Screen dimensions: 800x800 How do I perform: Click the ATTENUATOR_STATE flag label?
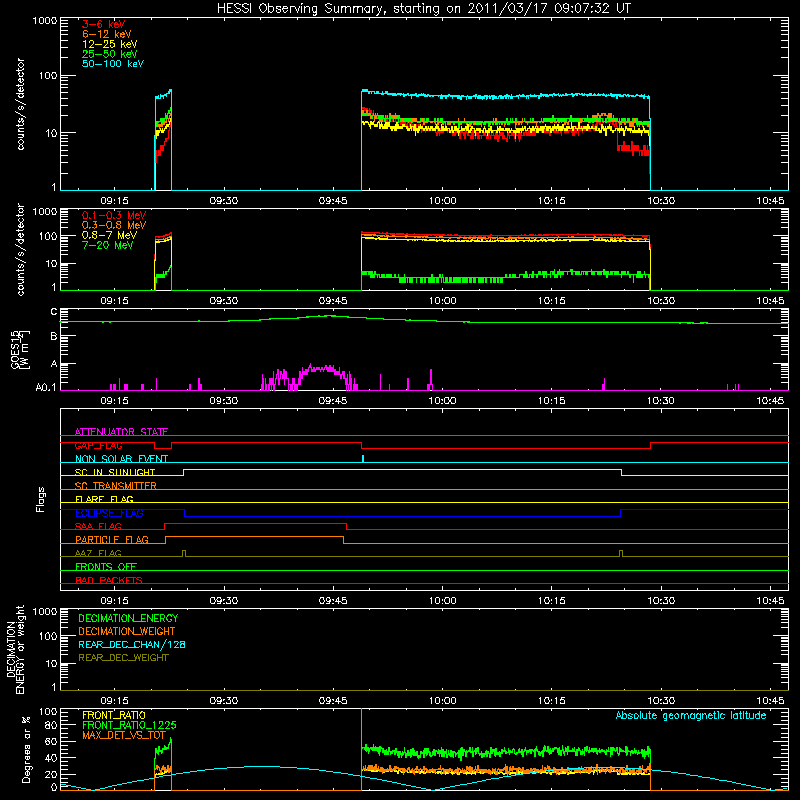tap(121, 432)
